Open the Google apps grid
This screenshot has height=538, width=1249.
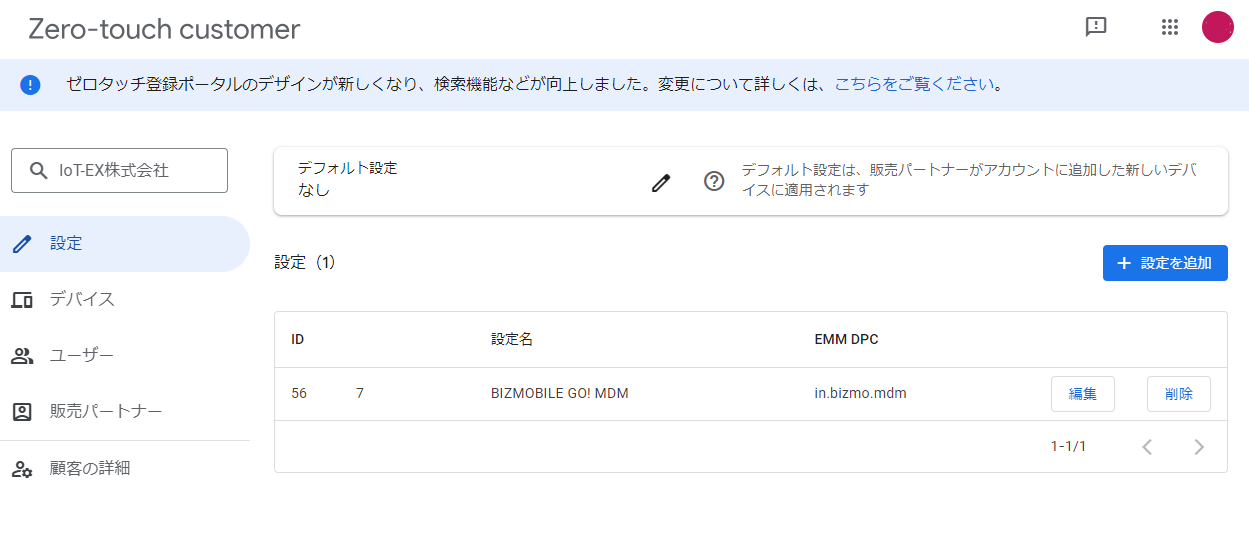[1170, 27]
